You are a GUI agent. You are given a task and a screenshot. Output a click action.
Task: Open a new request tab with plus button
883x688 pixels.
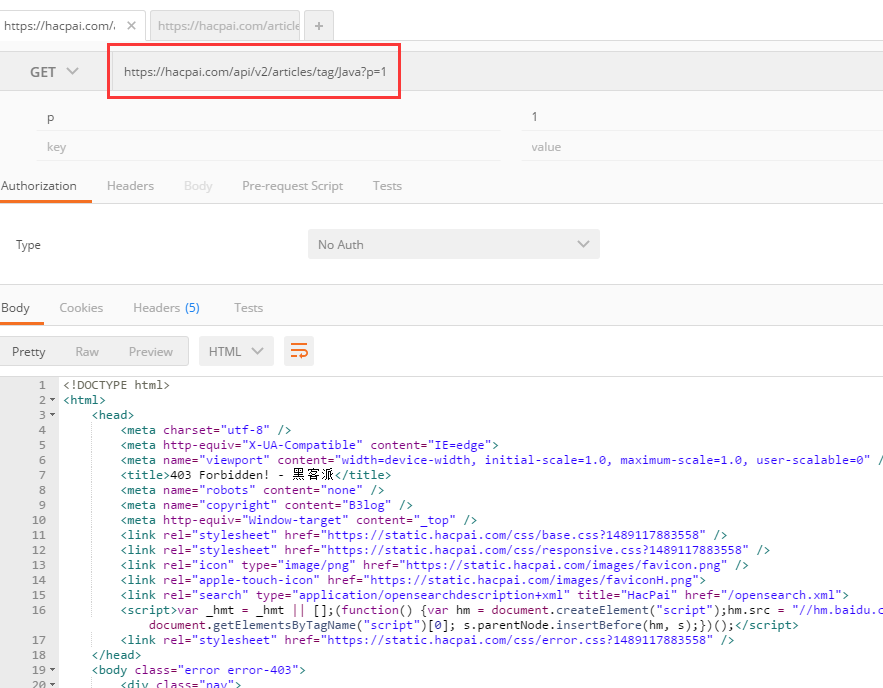318,26
